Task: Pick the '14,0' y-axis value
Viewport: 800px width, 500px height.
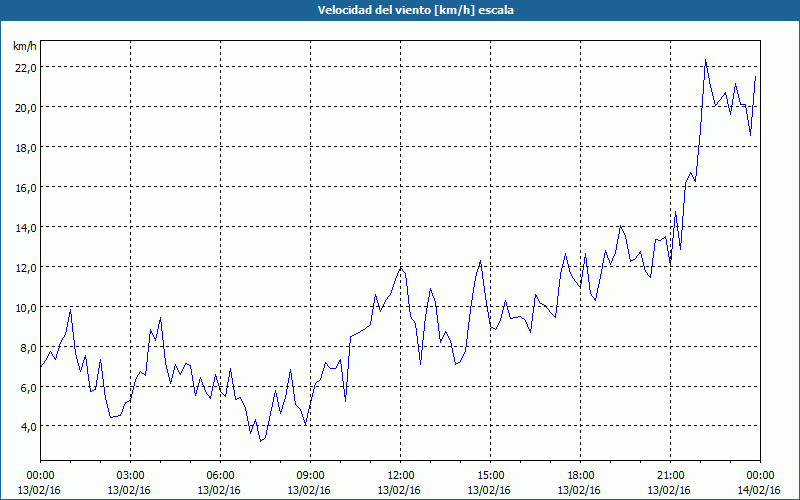Action: click(25, 227)
